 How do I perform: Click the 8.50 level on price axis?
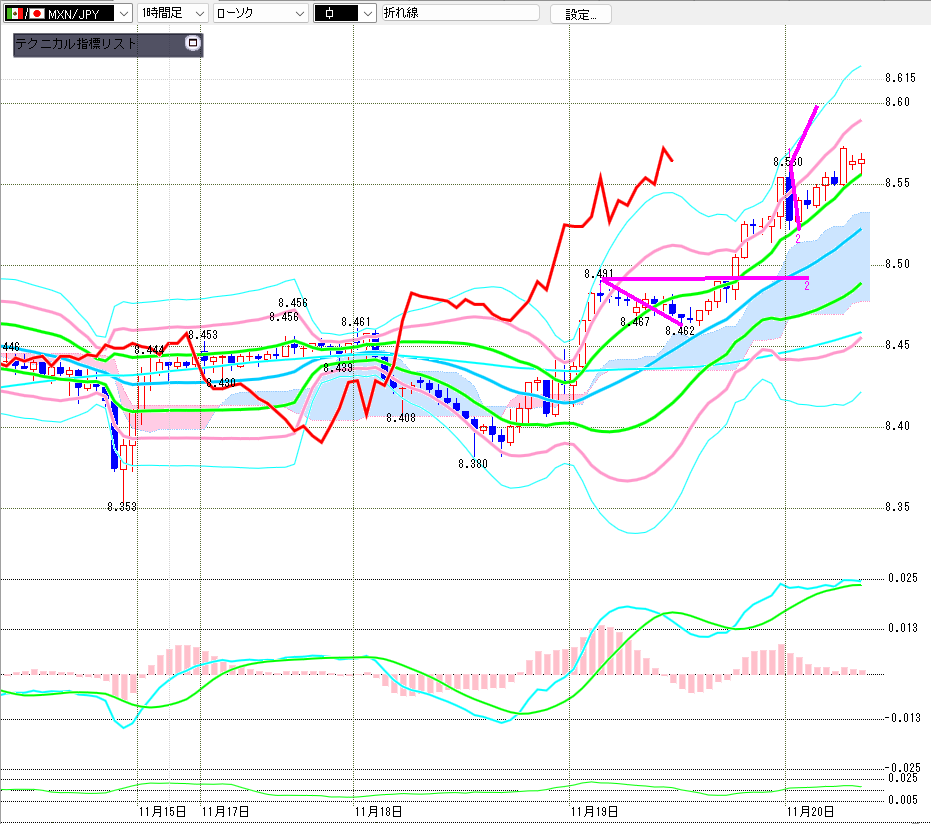coord(897,265)
